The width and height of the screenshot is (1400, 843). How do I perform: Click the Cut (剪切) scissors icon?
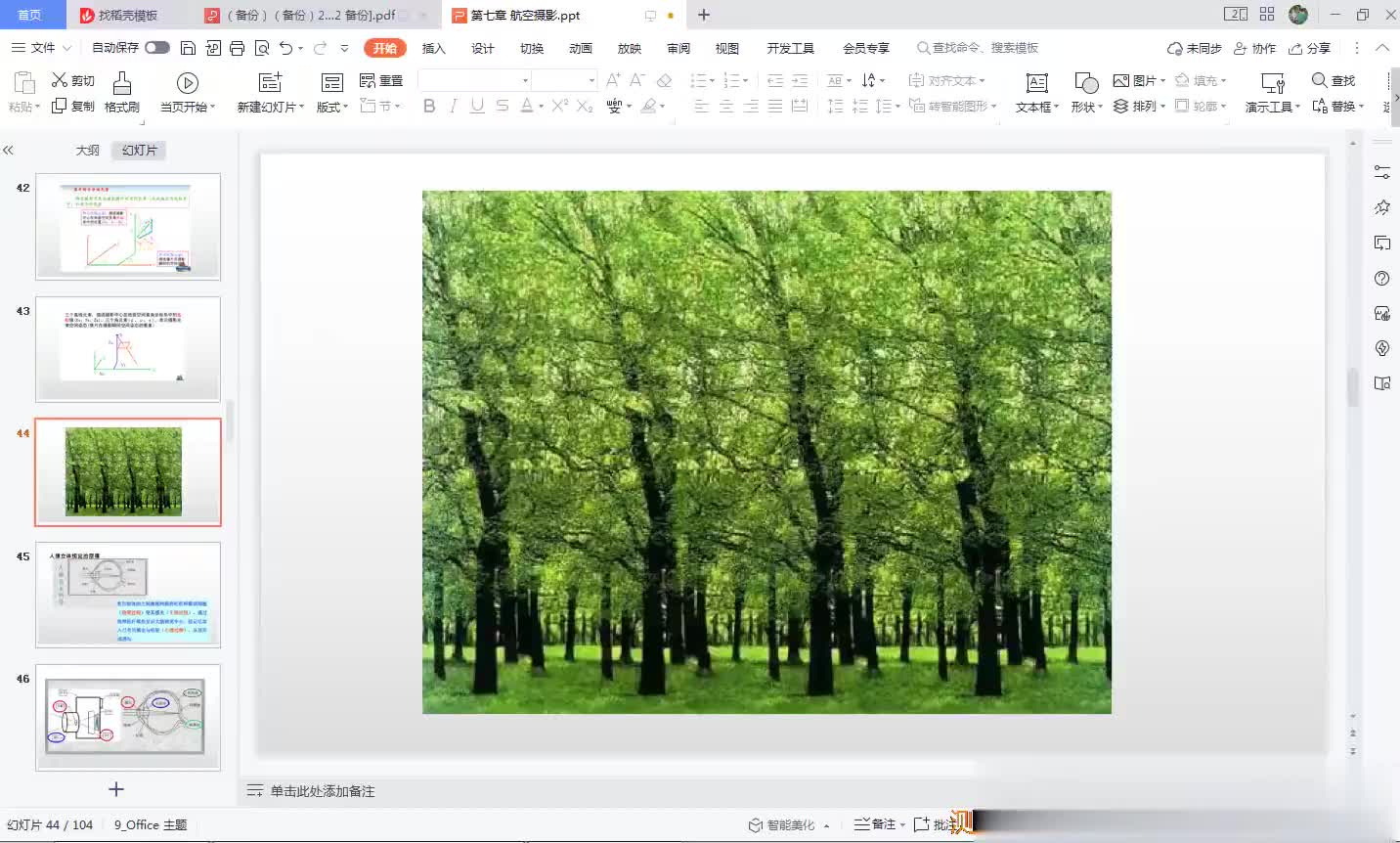61,80
